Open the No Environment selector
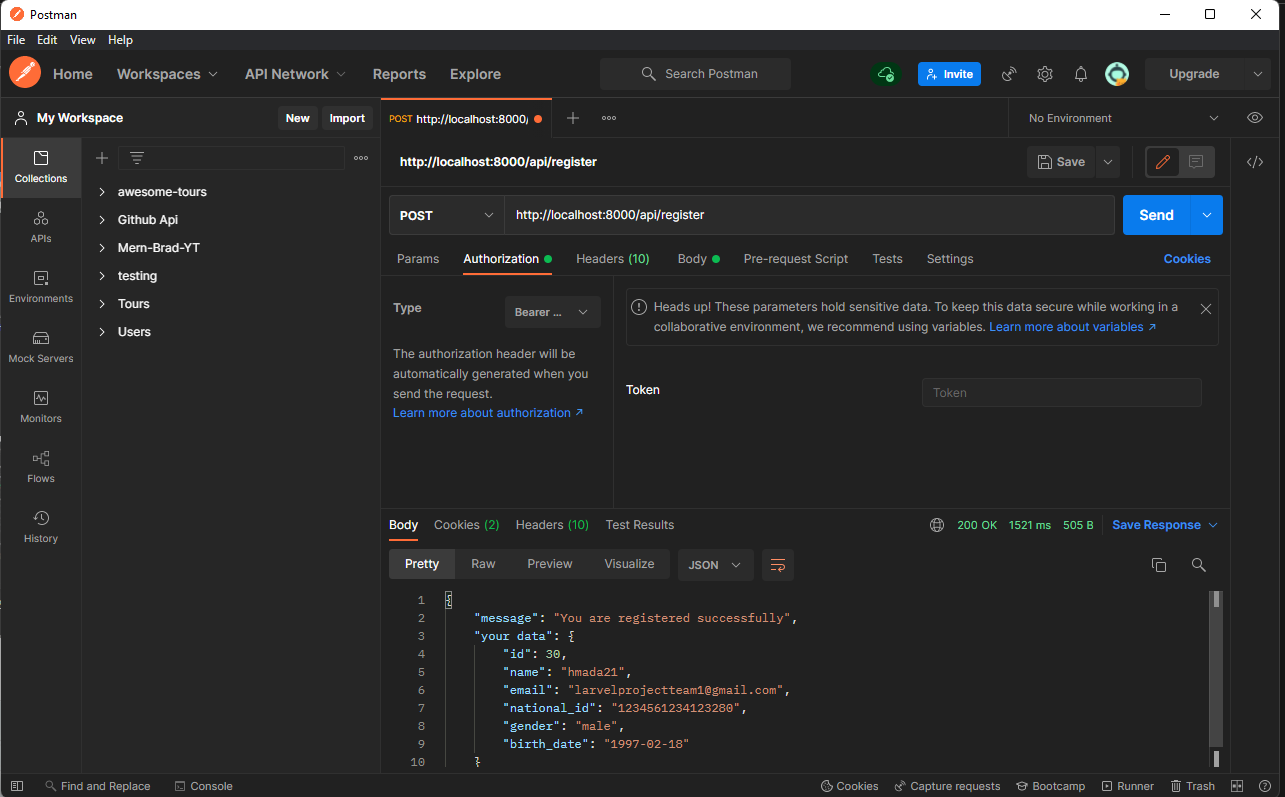The image size is (1285, 797). click(x=1118, y=117)
